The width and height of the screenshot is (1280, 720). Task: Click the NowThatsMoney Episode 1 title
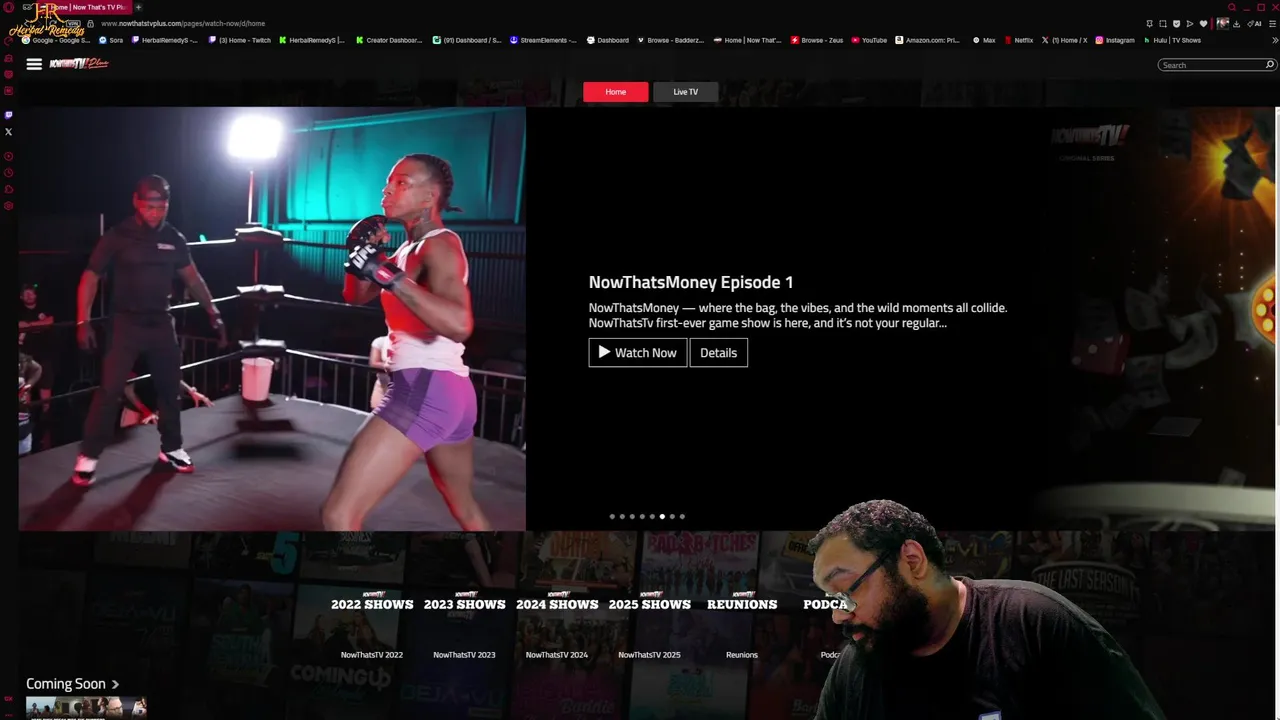coord(691,283)
